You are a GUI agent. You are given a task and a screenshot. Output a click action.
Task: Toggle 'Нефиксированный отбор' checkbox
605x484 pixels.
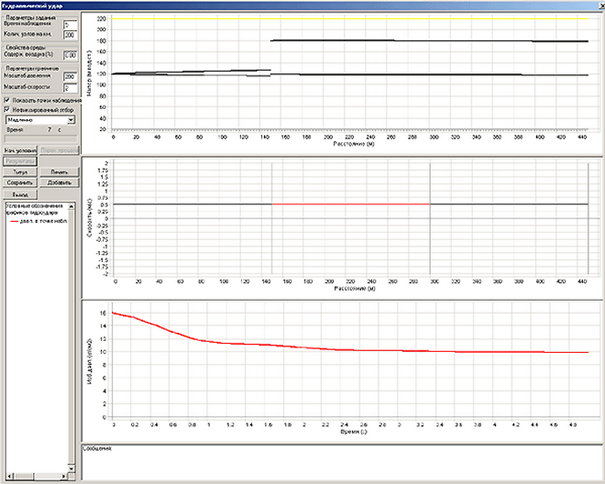(x=8, y=110)
